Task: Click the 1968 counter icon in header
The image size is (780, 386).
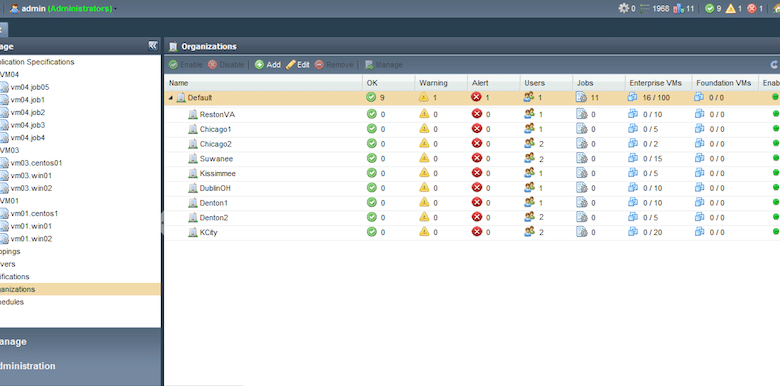Action: click(645, 8)
